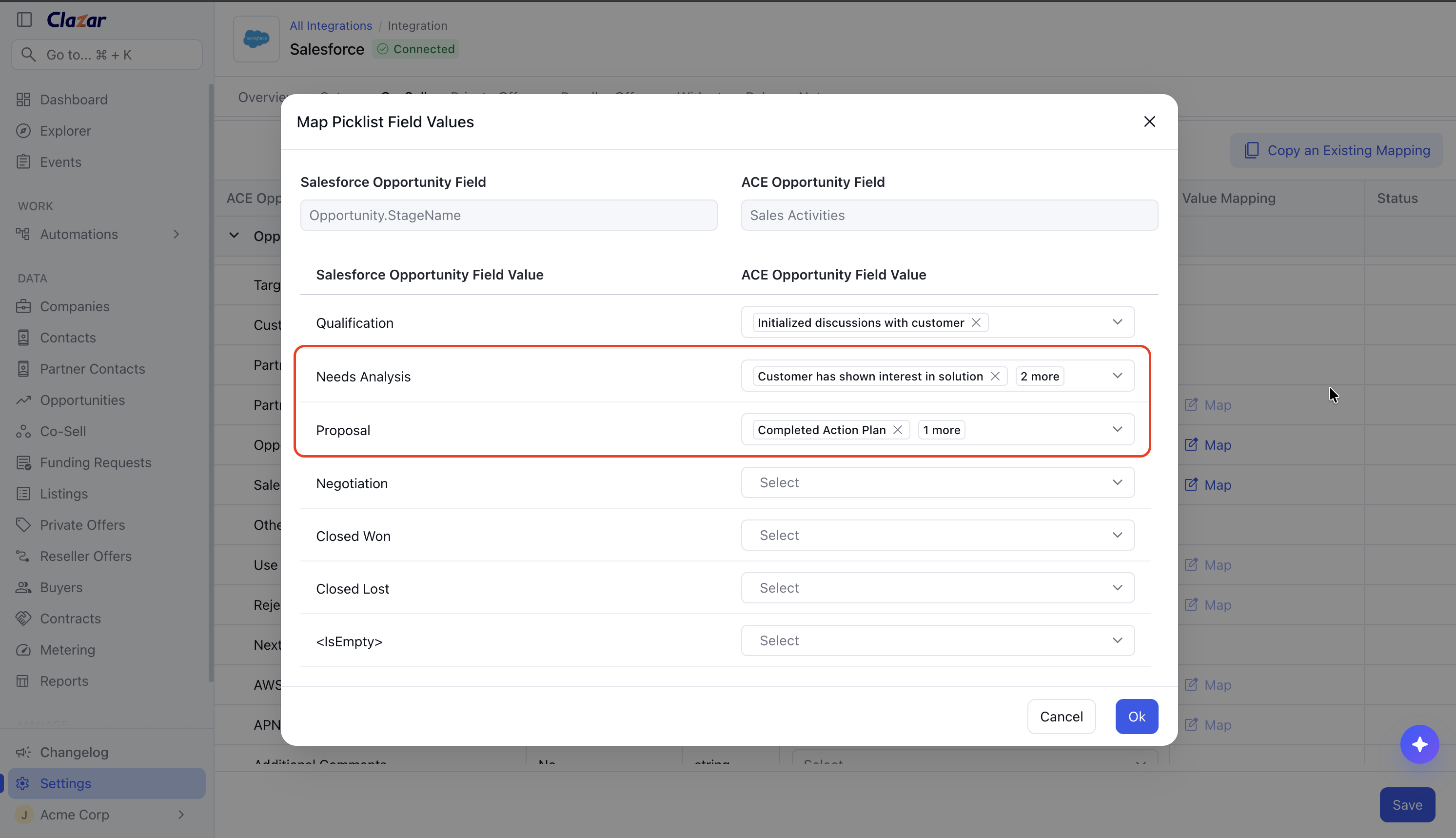Screen dimensions: 1456x838
Task: Click the Ok button
Action: click(1137, 717)
